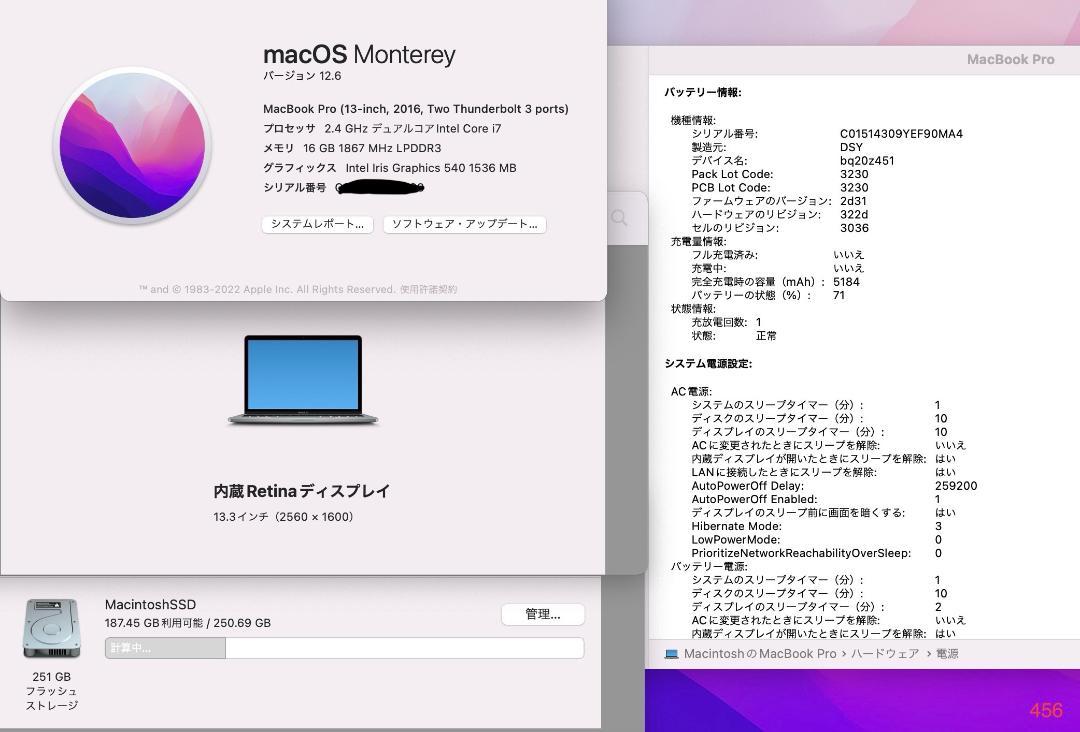The width and height of the screenshot is (1080, 732).
Task: Click the 'Pack Lot Code:' row
Action: click(780, 174)
